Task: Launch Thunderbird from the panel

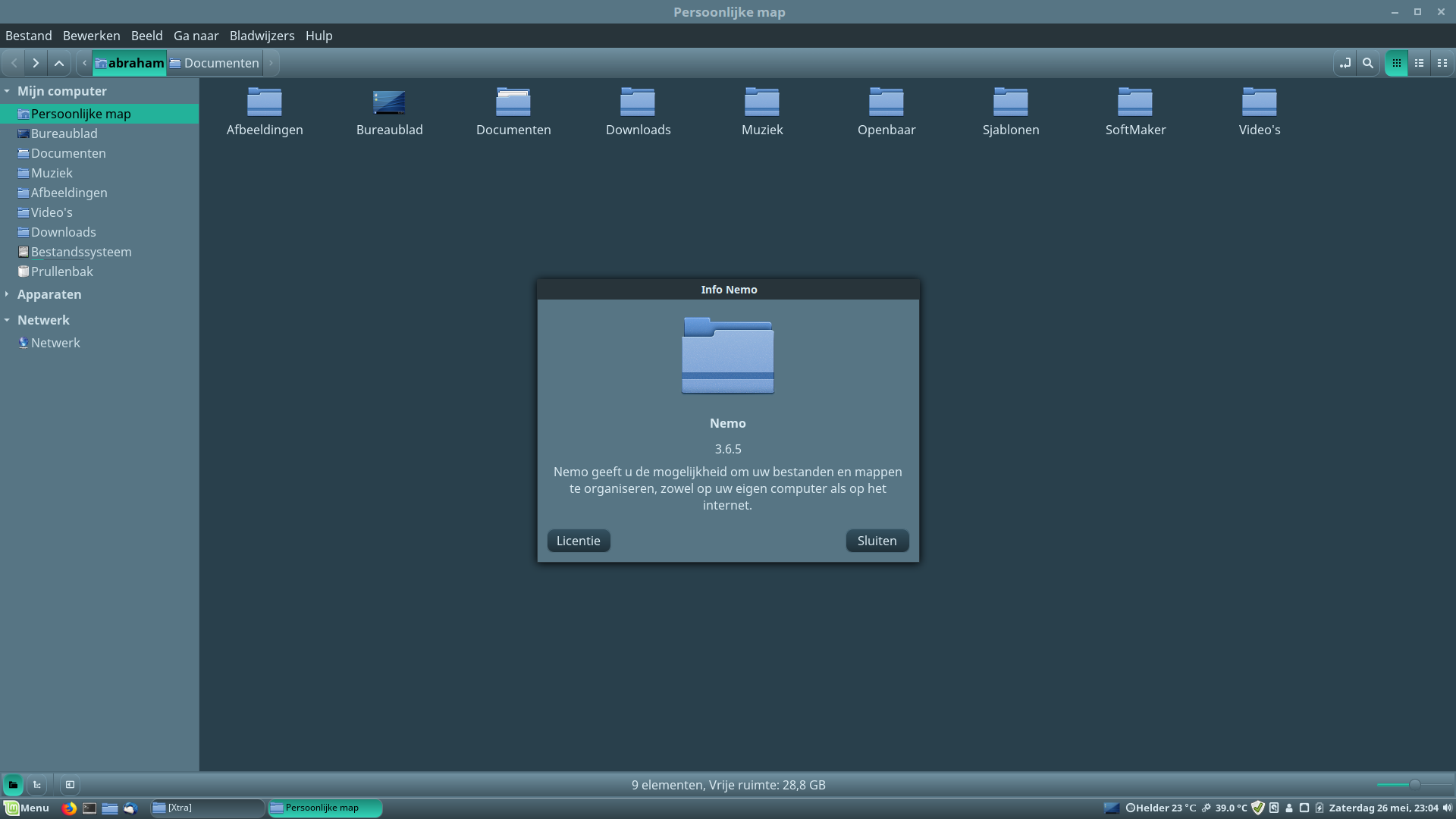Action: point(130,808)
